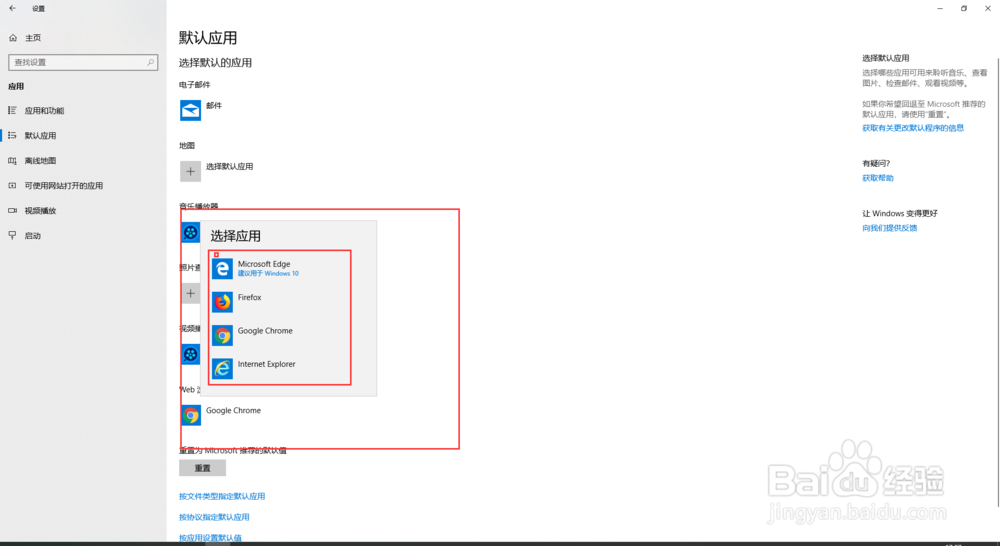Click the 主页 home icon

[x=13, y=38]
